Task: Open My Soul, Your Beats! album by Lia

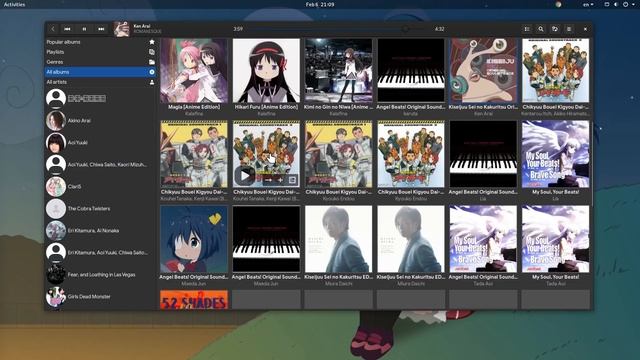Action: pyautogui.click(x=556, y=154)
